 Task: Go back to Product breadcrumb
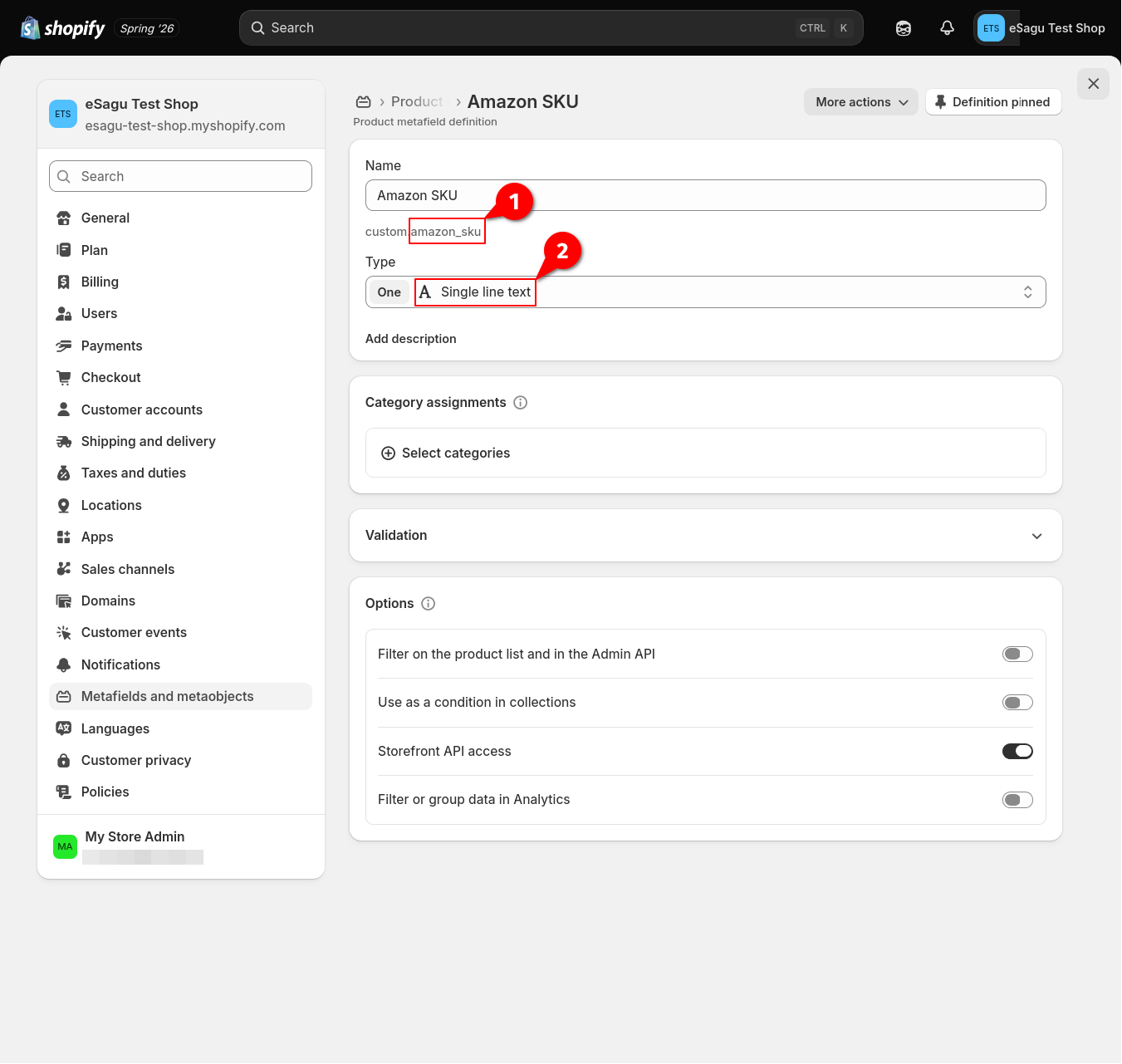tap(417, 102)
